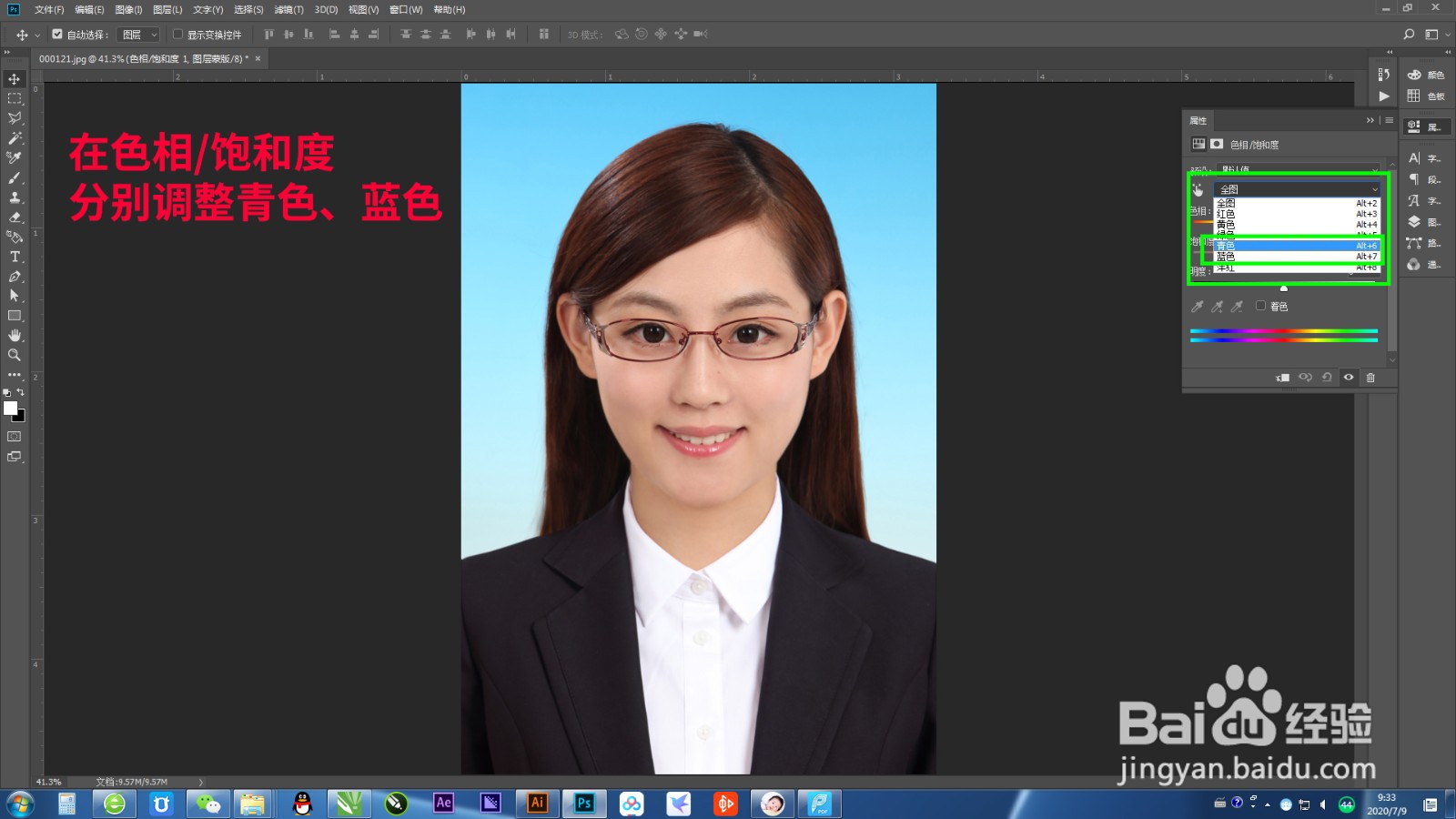Pick the add-to-sample eyedropper
This screenshot has width=1456, height=819.
click(1218, 307)
